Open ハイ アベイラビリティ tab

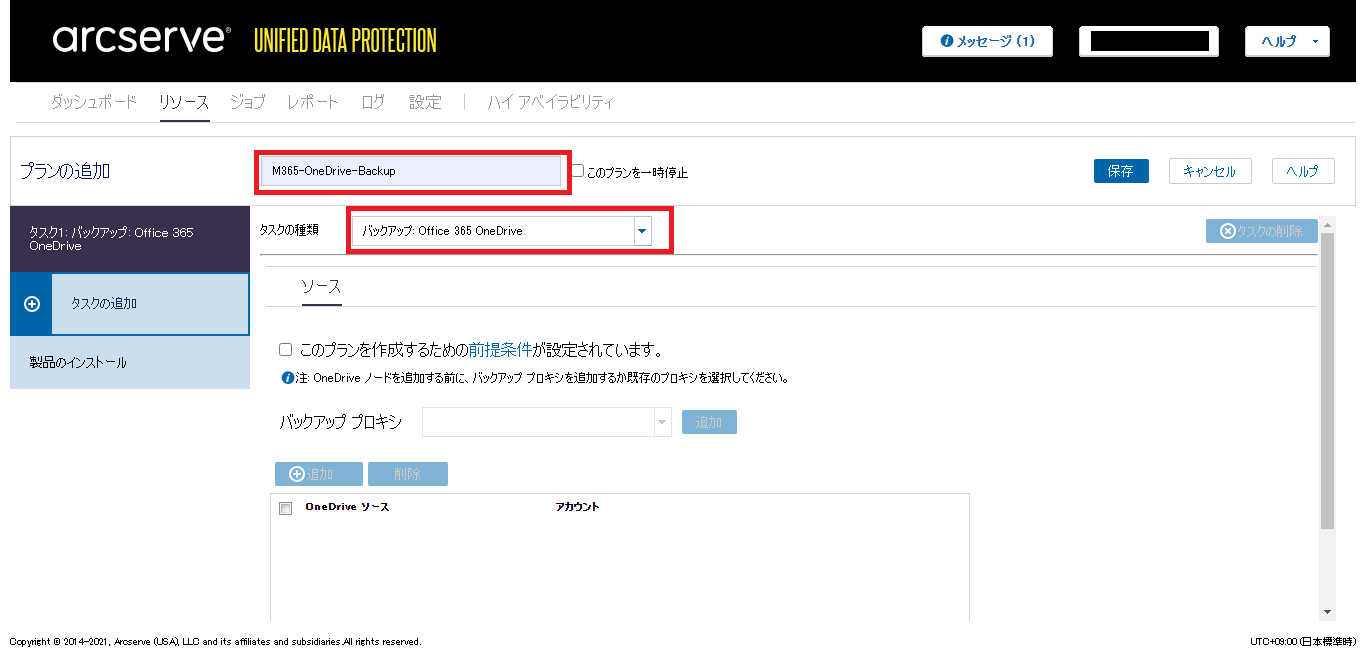click(551, 102)
